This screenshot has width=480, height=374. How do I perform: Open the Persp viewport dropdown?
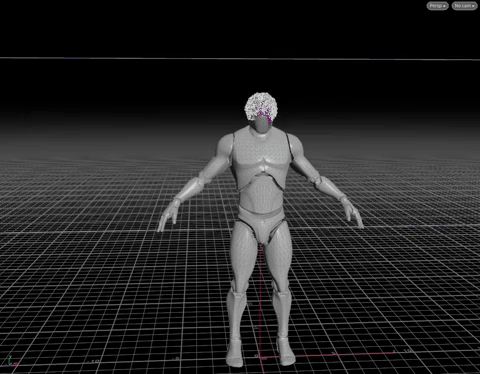(437, 6)
